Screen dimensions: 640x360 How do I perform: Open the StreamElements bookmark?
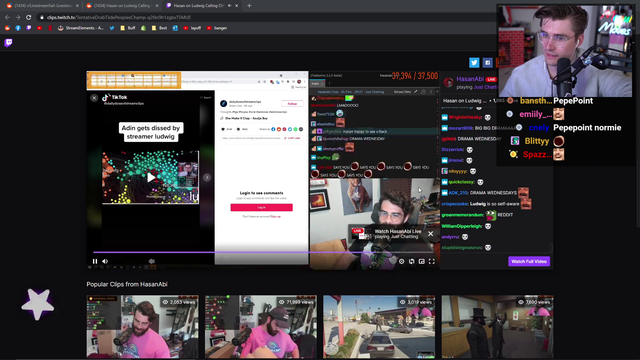point(80,28)
